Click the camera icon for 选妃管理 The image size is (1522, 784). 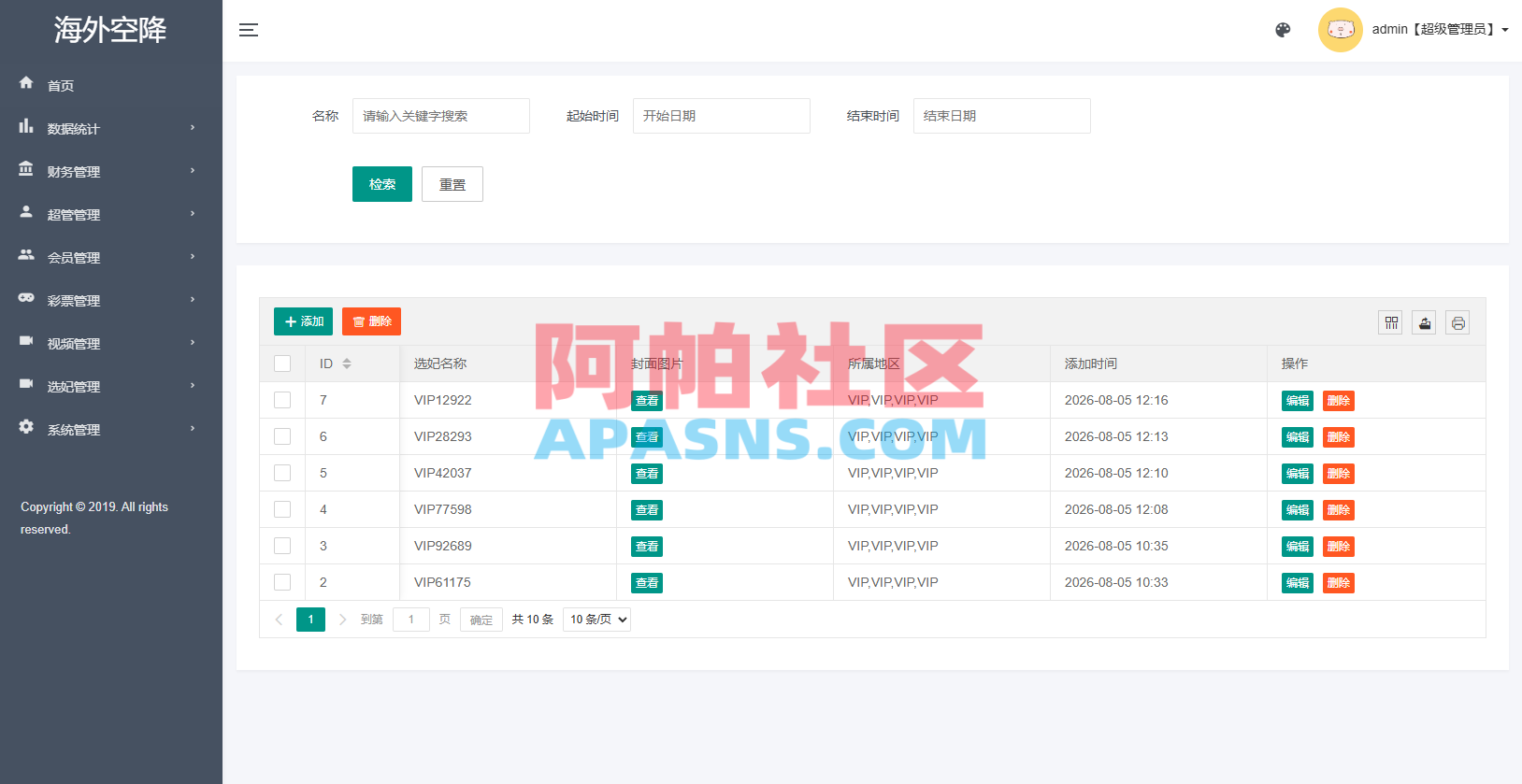point(26,384)
